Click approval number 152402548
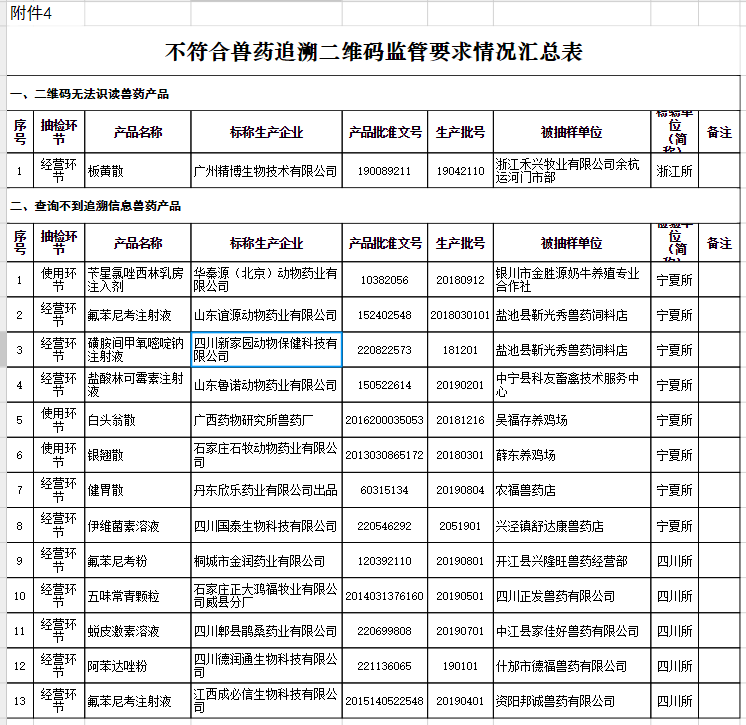The width and height of the screenshot is (746, 725). (384, 315)
